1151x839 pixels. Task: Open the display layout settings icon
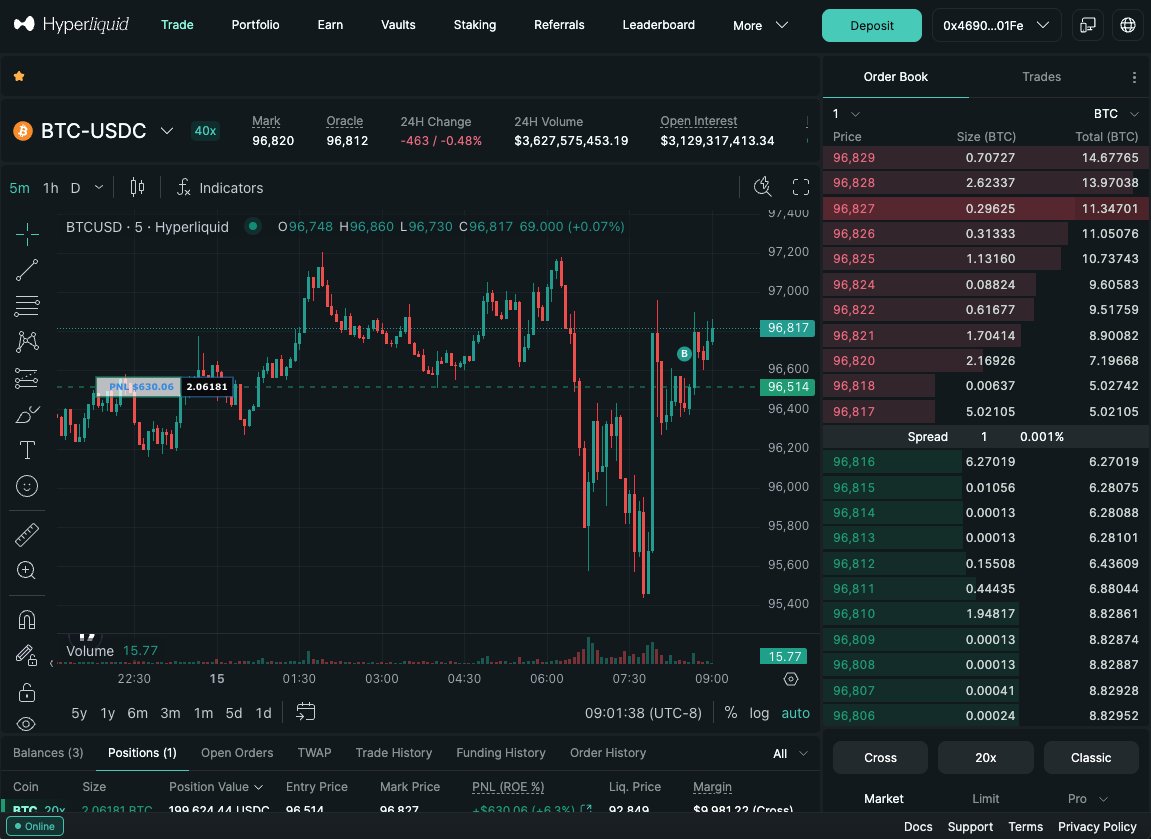(1088, 25)
